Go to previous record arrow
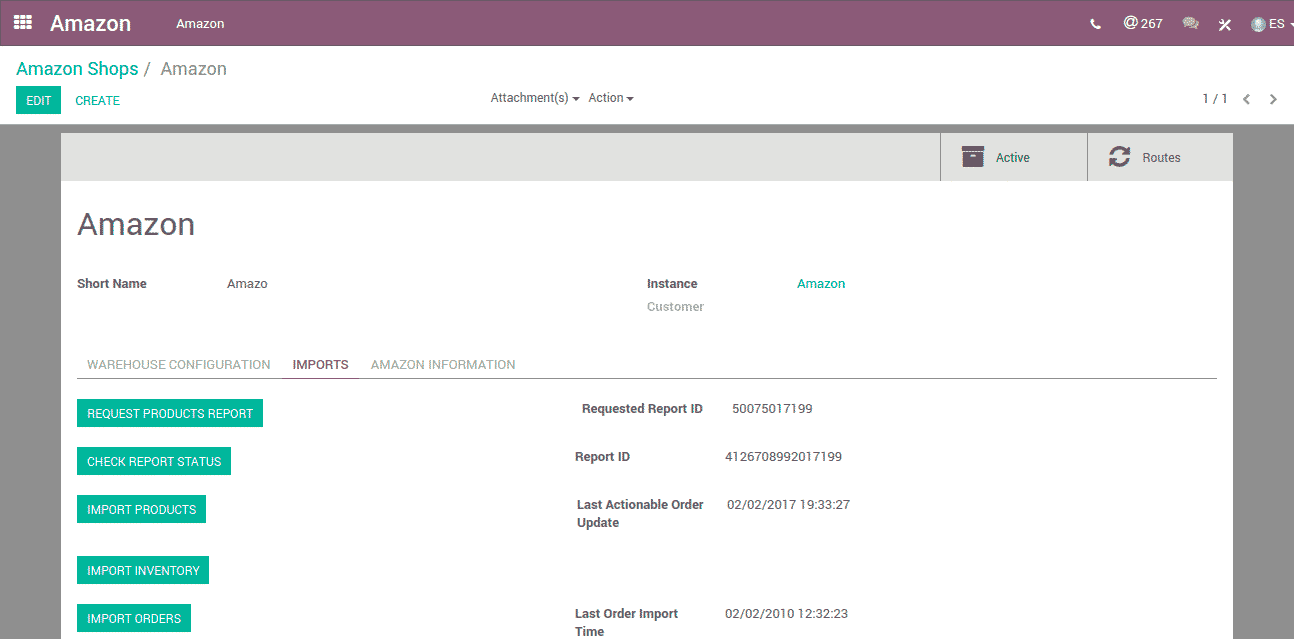This screenshot has height=639, width=1294. click(1246, 99)
